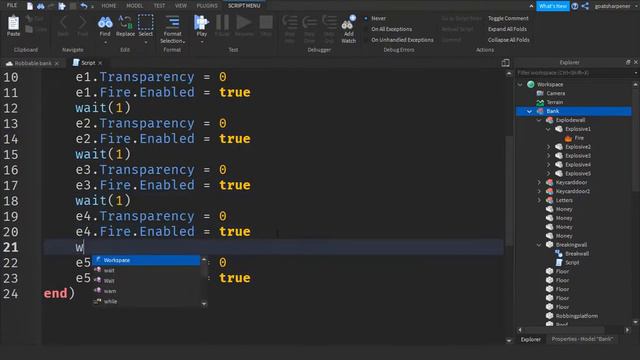Viewport: 640px width, 360px height.
Task: Click the help icon beside What's New
Action: point(575,6)
